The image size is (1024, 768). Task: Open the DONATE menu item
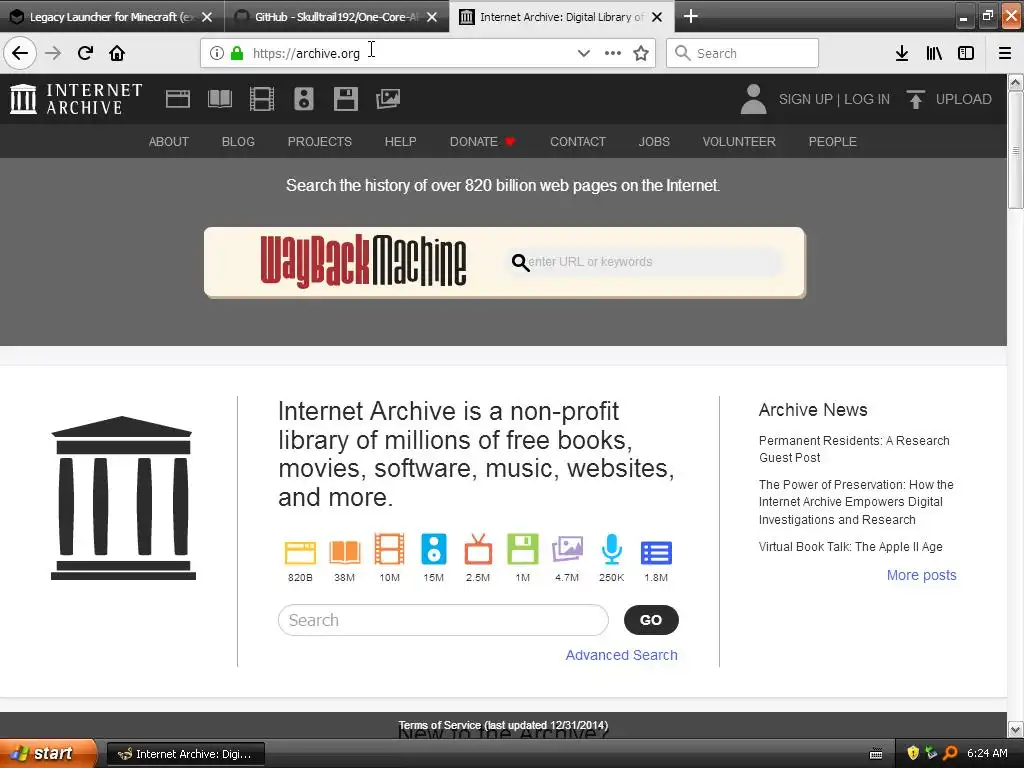click(x=483, y=142)
